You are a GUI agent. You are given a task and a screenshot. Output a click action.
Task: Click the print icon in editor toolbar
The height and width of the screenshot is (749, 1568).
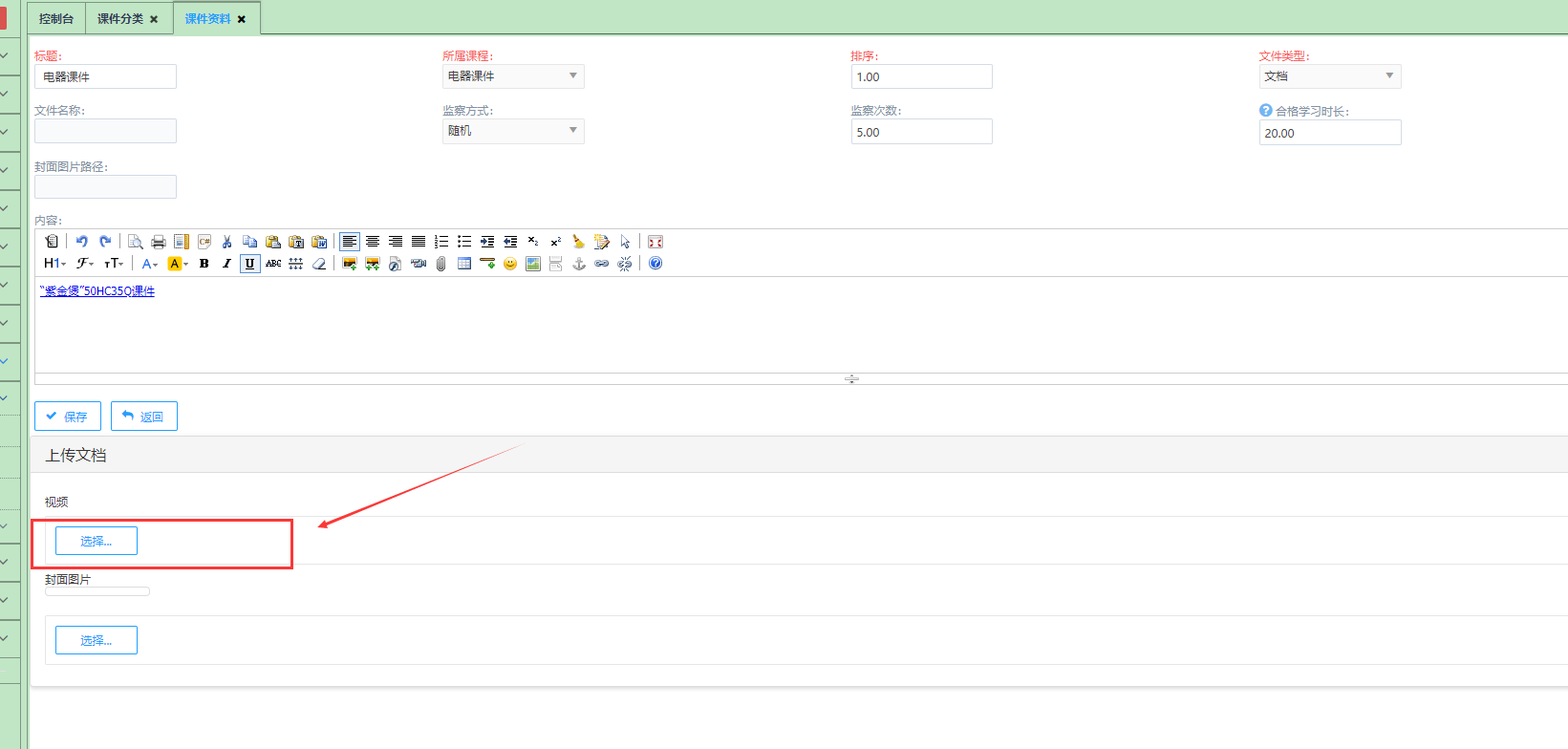click(159, 242)
